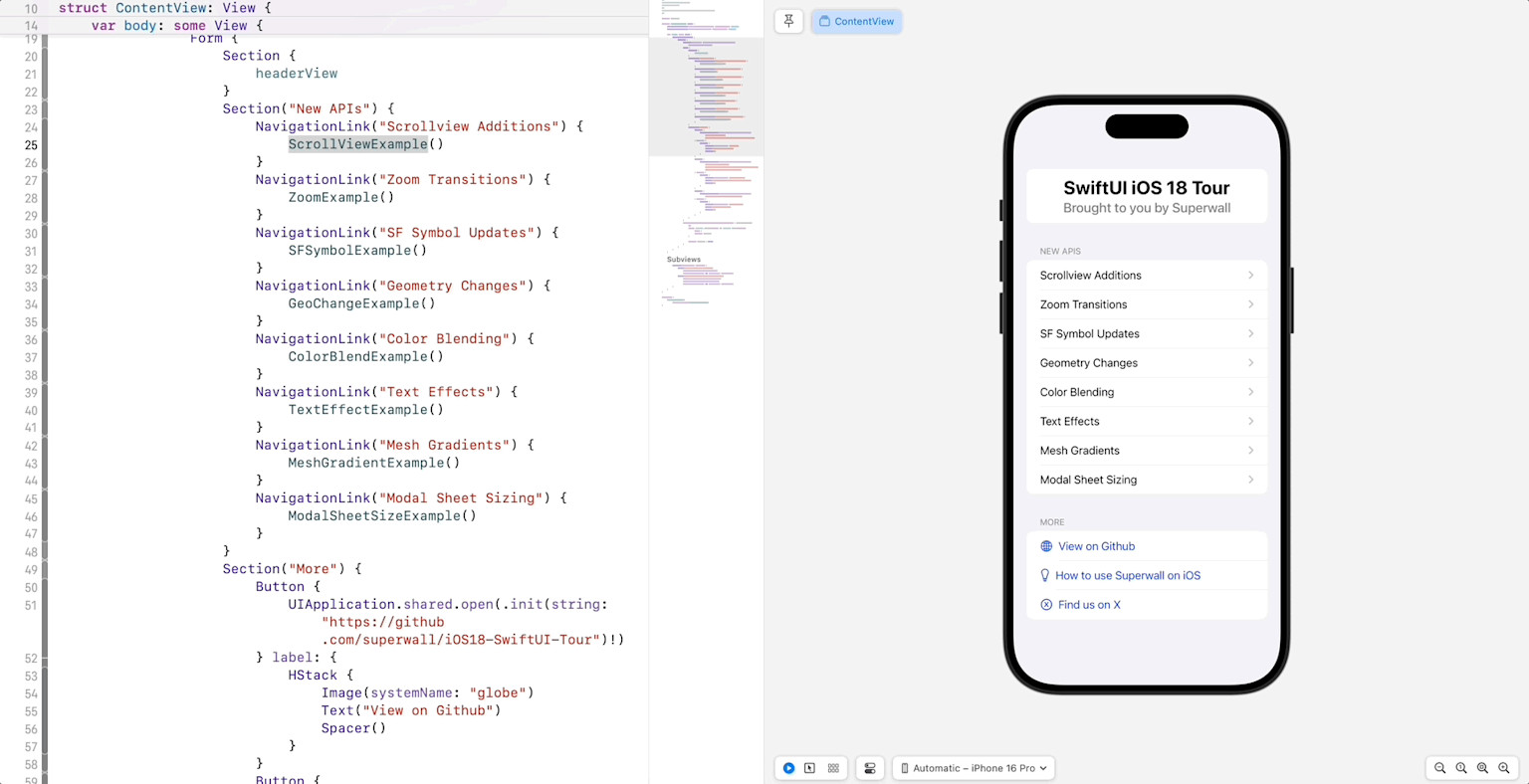The height and width of the screenshot is (784, 1529).
Task: Click How to use Superwall on iOS link
Action: 1128,575
